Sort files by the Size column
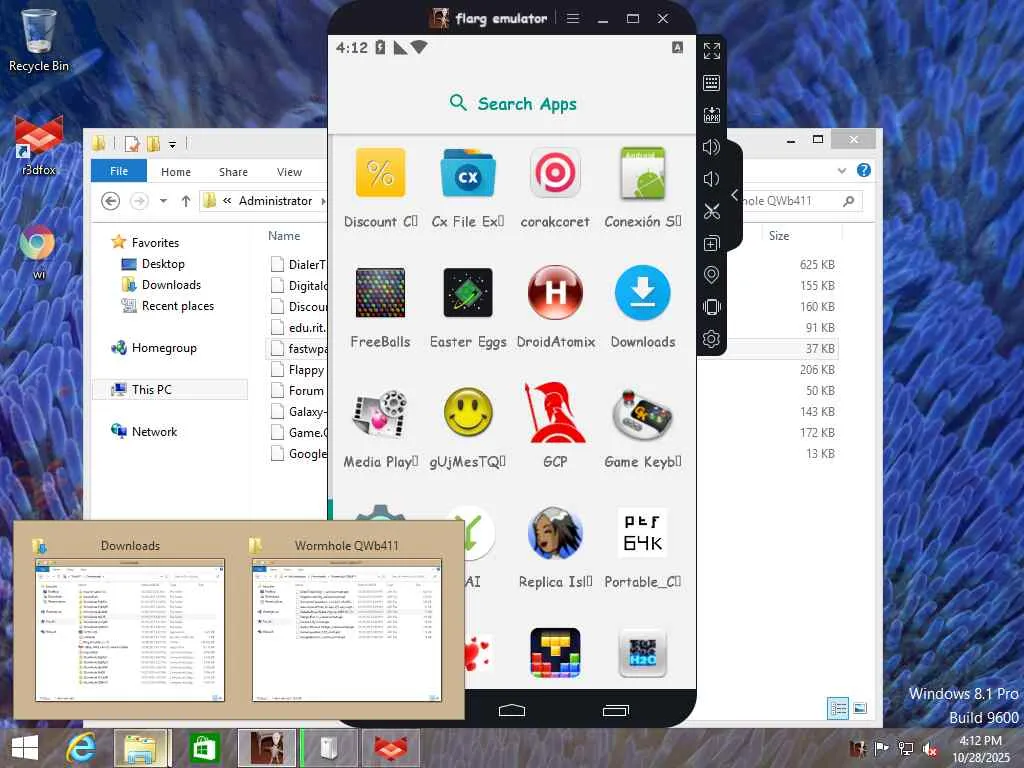This screenshot has width=1024, height=768. (x=779, y=236)
